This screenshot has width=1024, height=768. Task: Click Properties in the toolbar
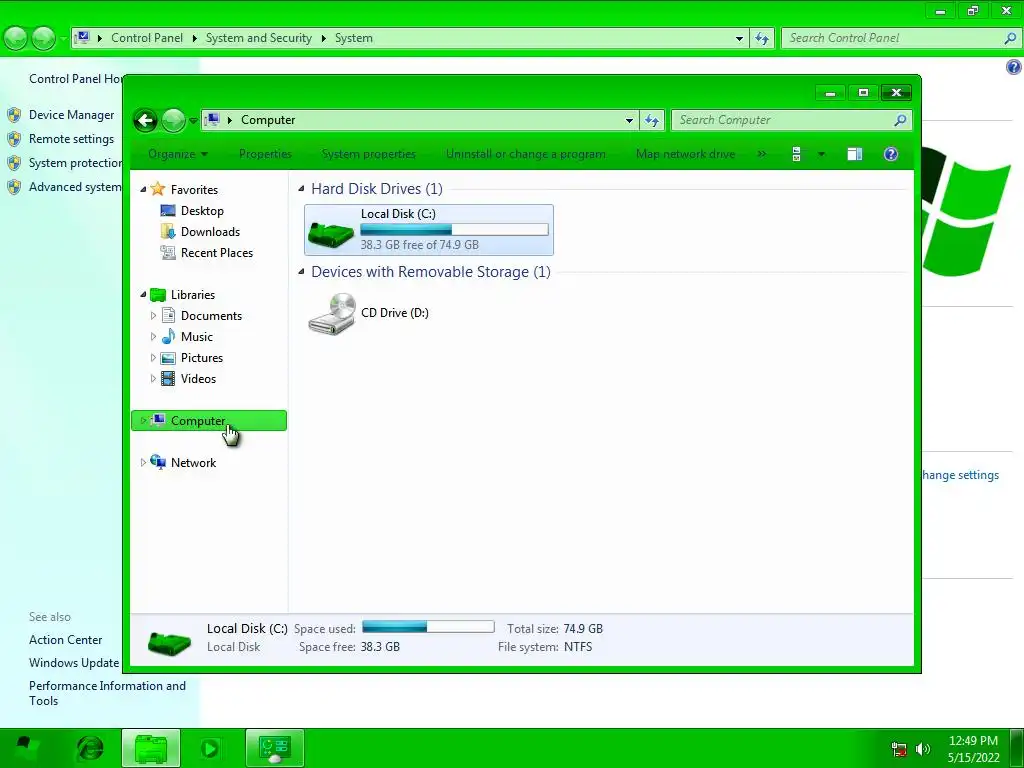pos(265,154)
